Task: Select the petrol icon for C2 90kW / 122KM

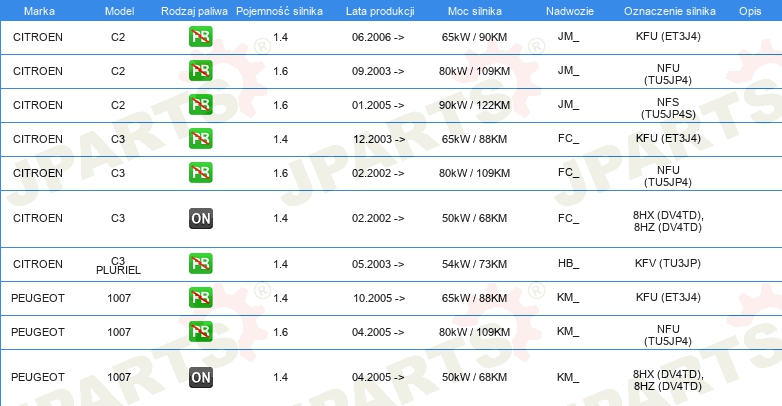Action: (x=200, y=105)
